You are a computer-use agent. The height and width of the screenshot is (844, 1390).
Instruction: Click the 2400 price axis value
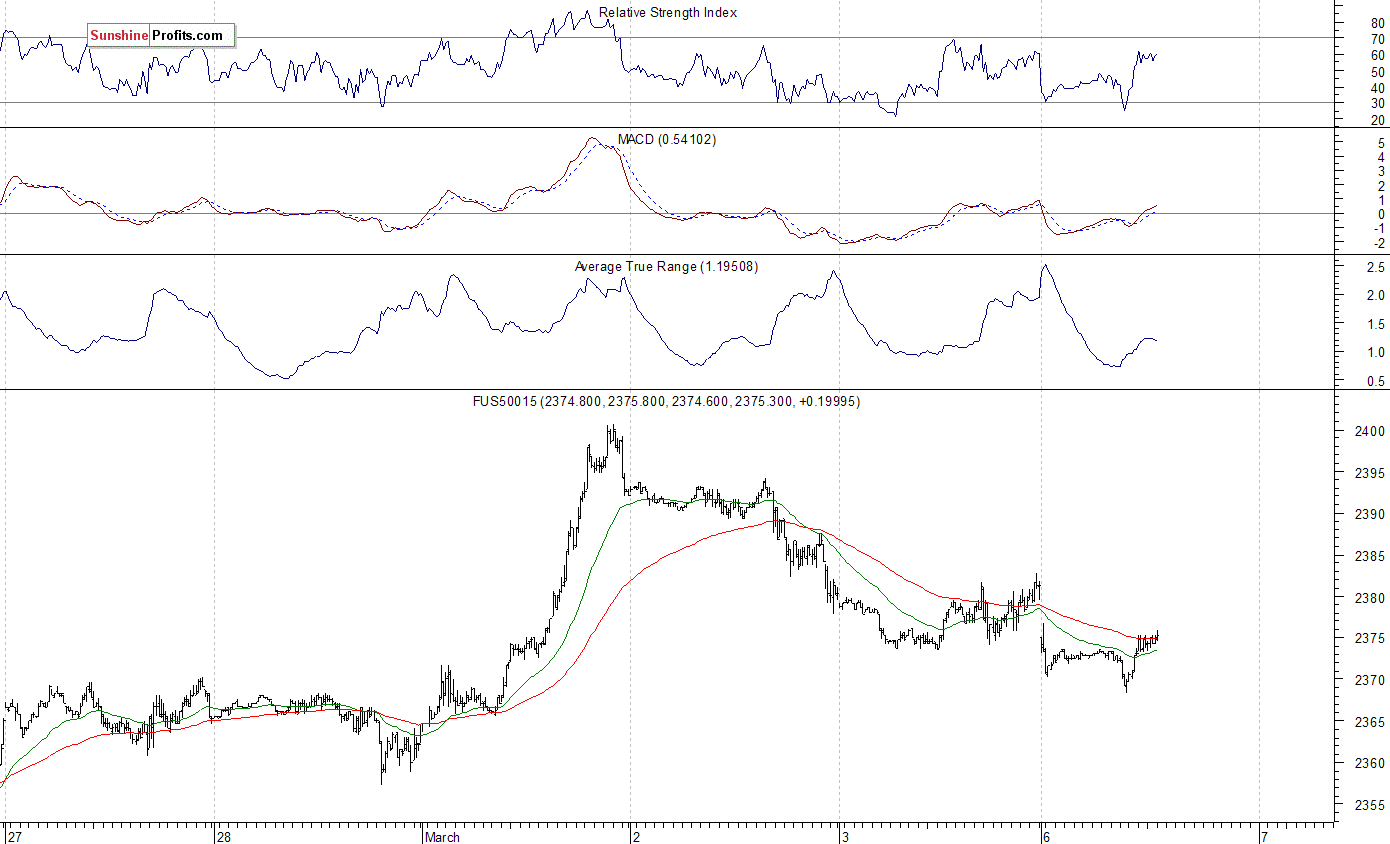click(1371, 432)
